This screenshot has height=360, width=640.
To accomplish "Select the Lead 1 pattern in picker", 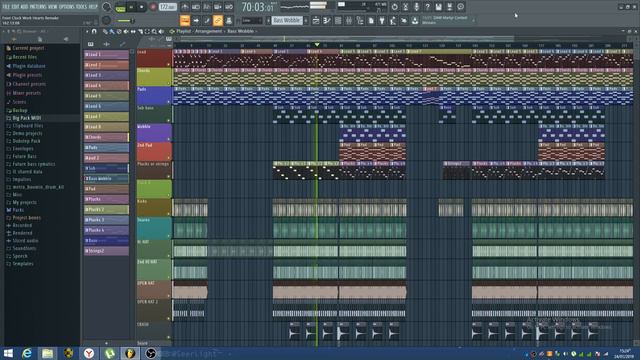I will (x=107, y=54).
